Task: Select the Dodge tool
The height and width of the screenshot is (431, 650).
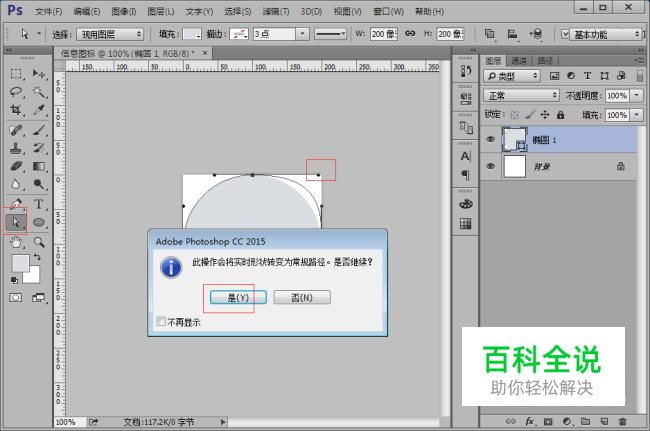Action: coord(39,184)
